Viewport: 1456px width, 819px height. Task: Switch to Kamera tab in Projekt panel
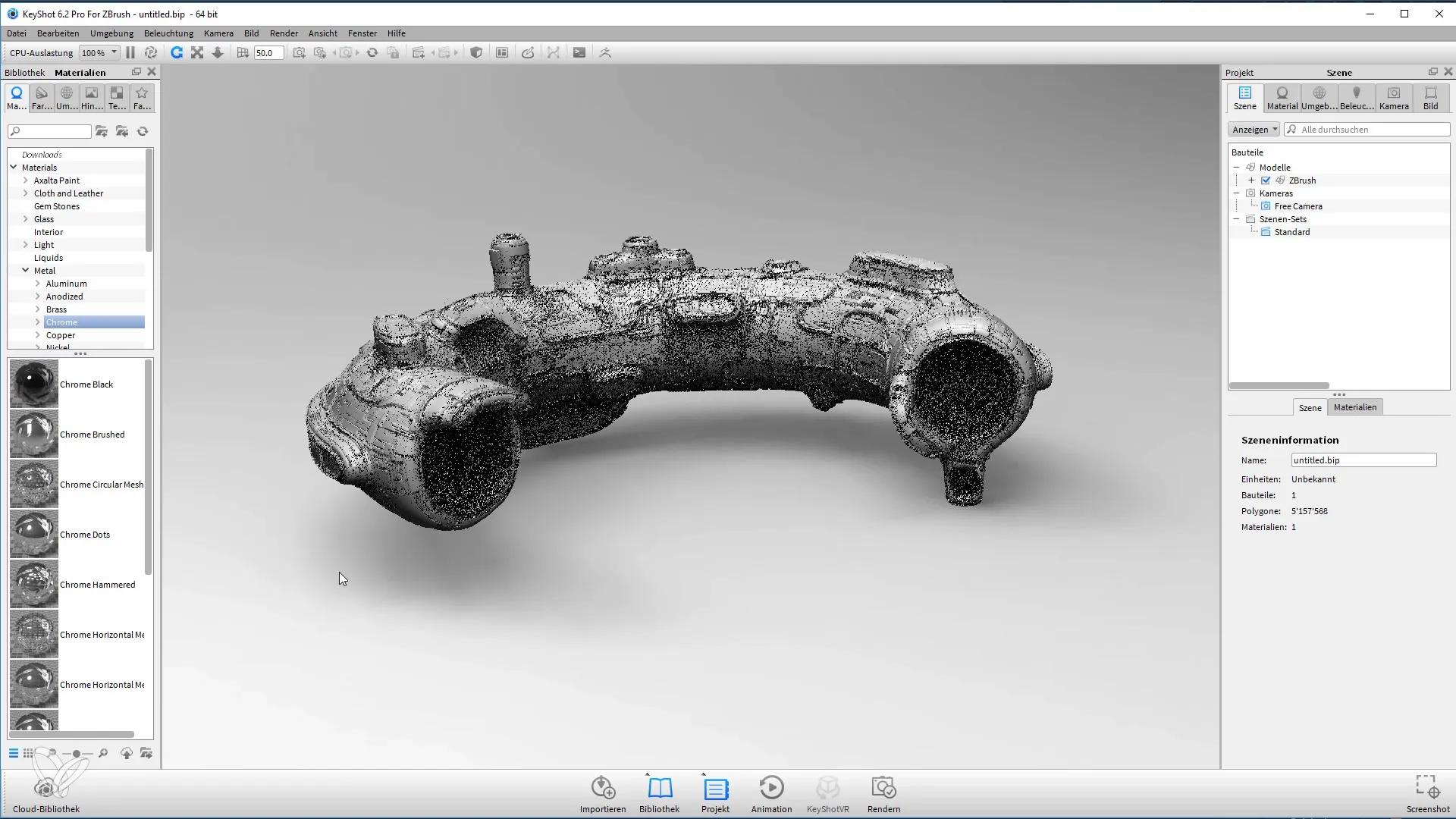(x=1394, y=99)
